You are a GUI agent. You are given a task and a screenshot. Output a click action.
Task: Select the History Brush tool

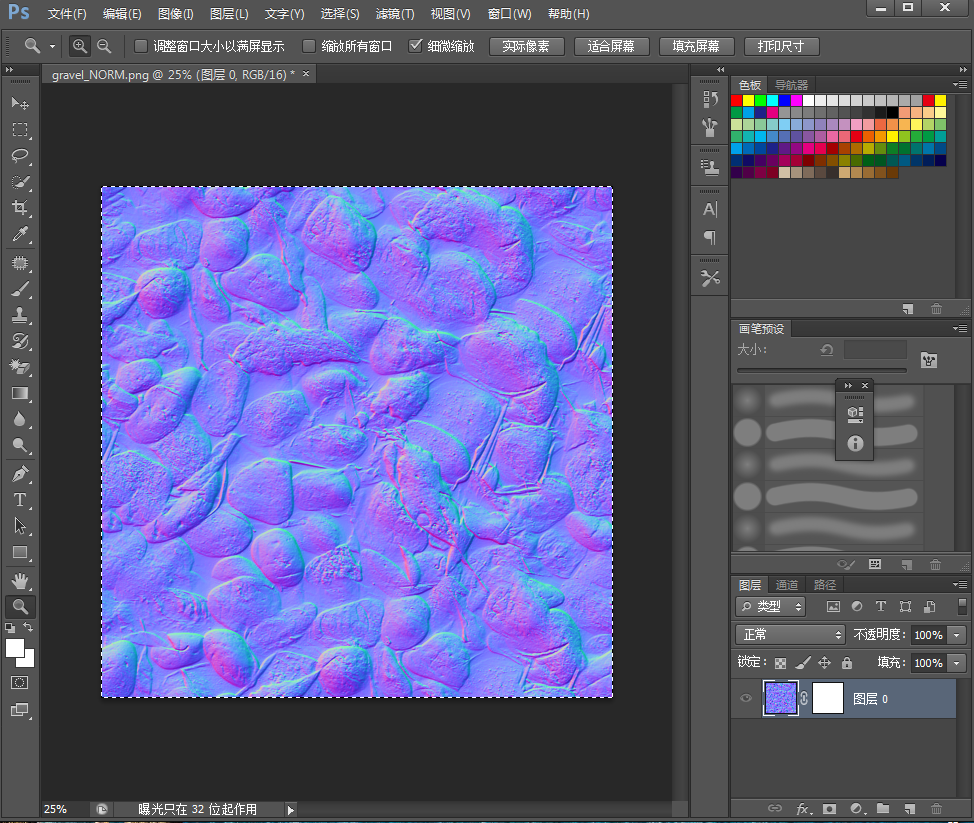click(x=20, y=341)
